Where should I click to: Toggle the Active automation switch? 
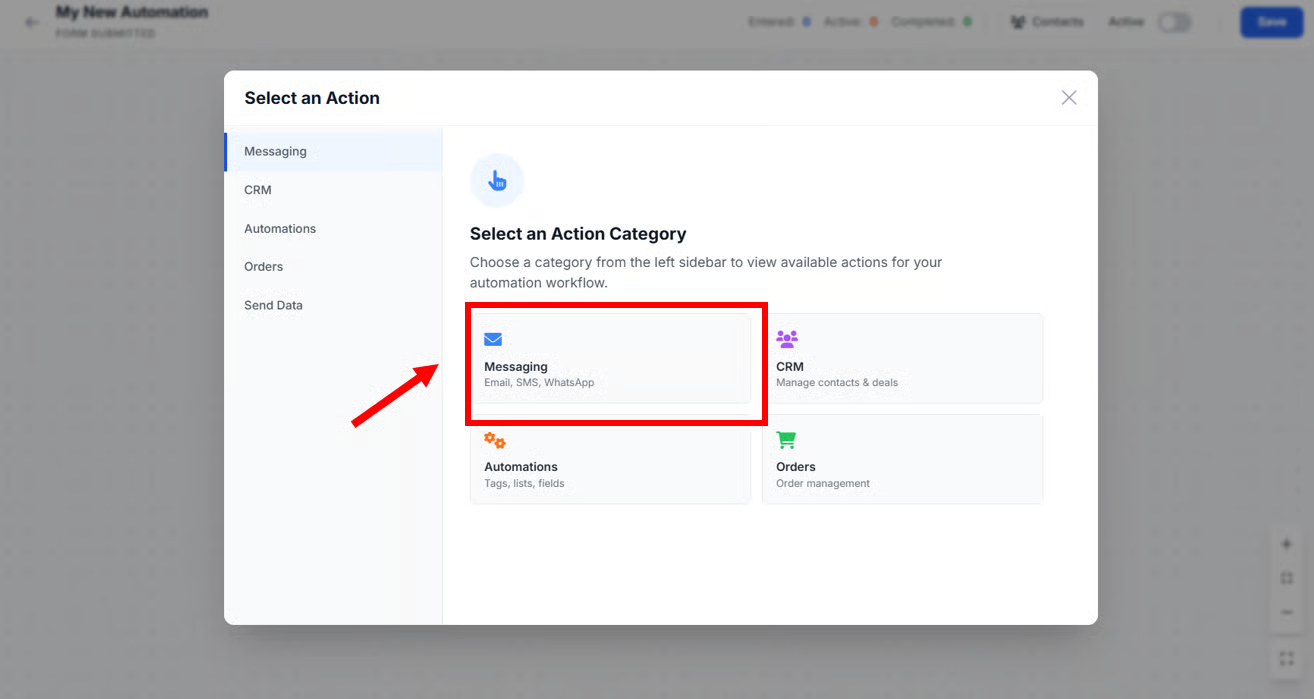click(1174, 22)
